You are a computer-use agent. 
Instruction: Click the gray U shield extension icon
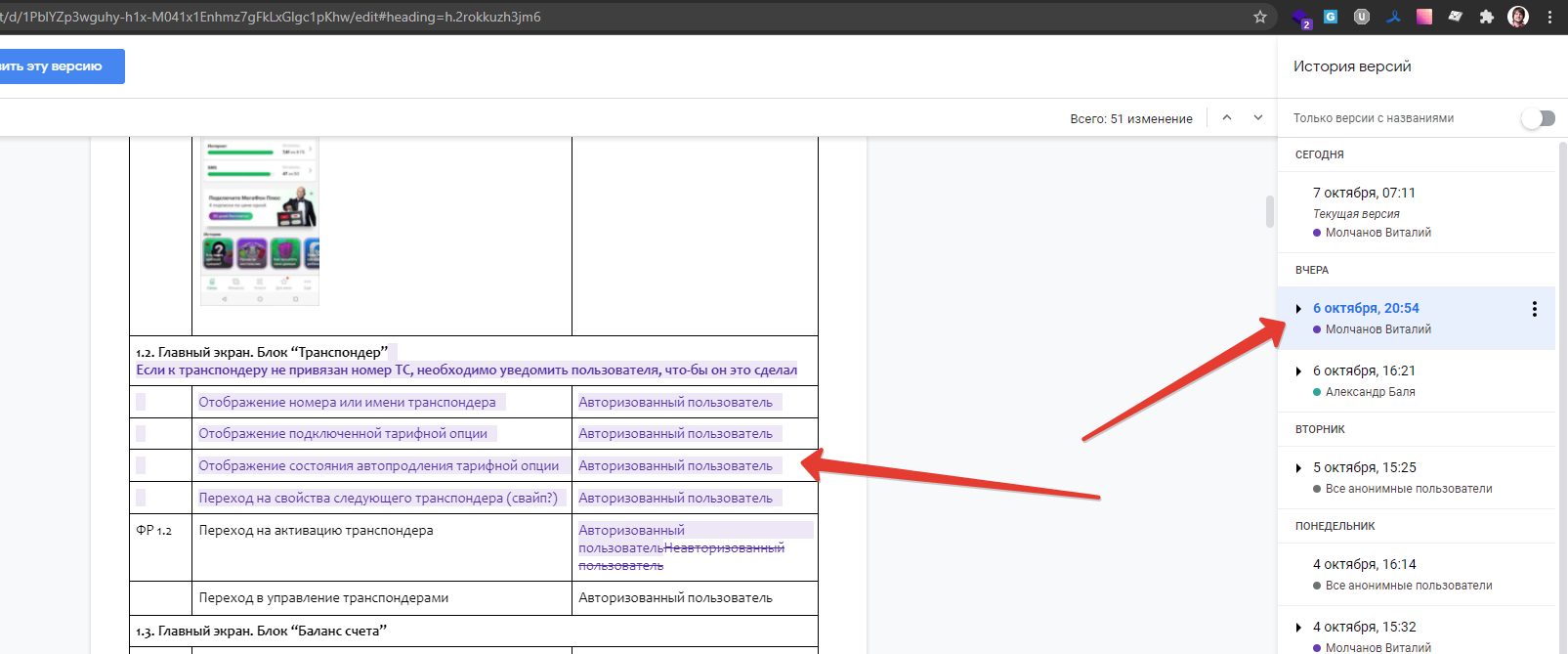click(x=1362, y=17)
